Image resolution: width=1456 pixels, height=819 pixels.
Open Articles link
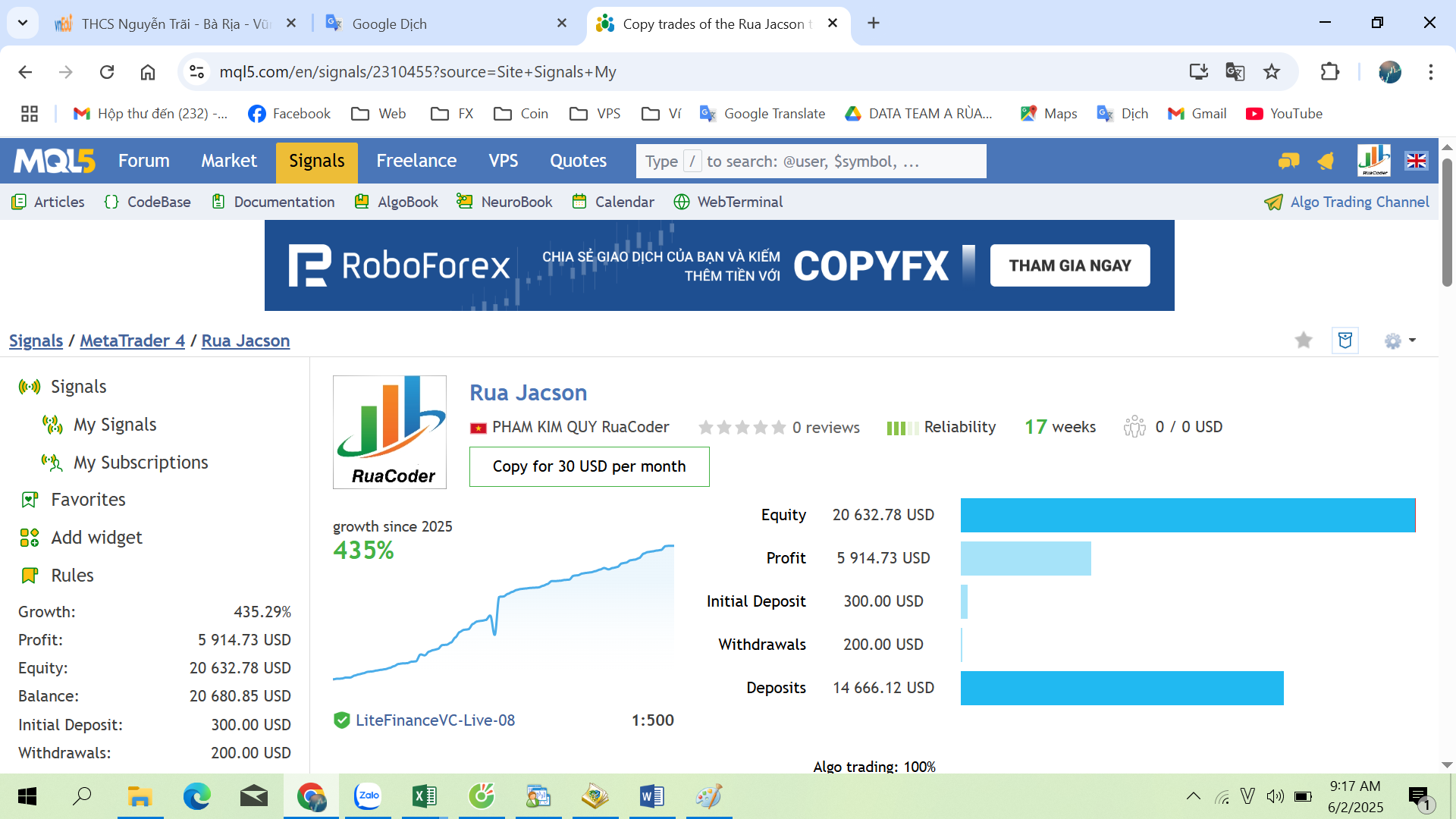pos(48,202)
